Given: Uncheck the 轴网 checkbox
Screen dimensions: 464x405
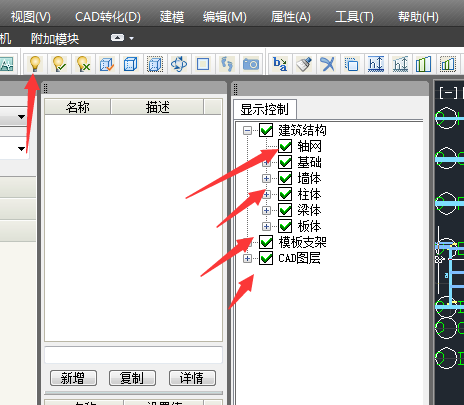Looking at the screenshot, I should [285, 146].
